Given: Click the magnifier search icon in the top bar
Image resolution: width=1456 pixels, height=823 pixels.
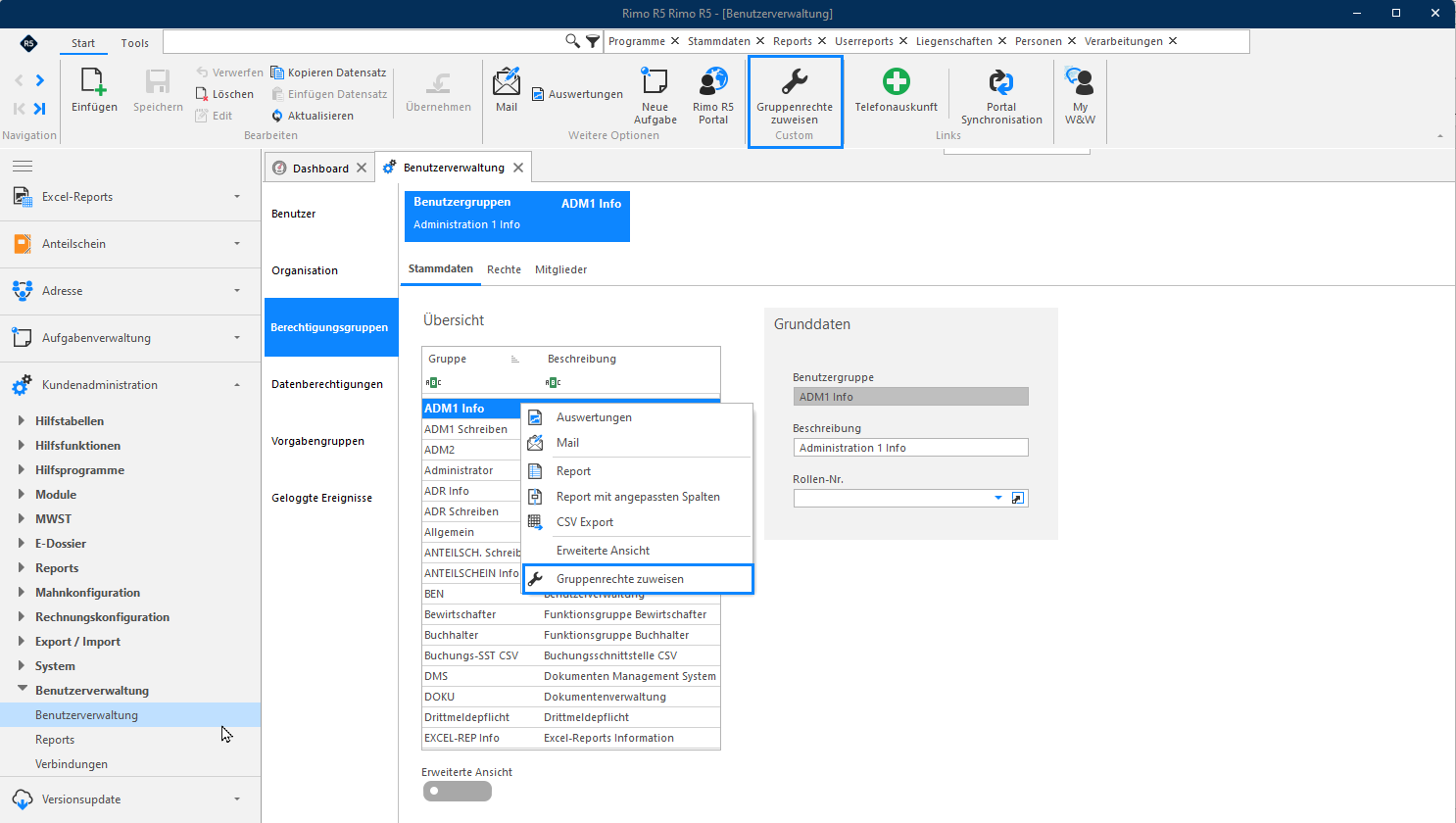Looking at the screenshot, I should pyautogui.click(x=573, y=41).
